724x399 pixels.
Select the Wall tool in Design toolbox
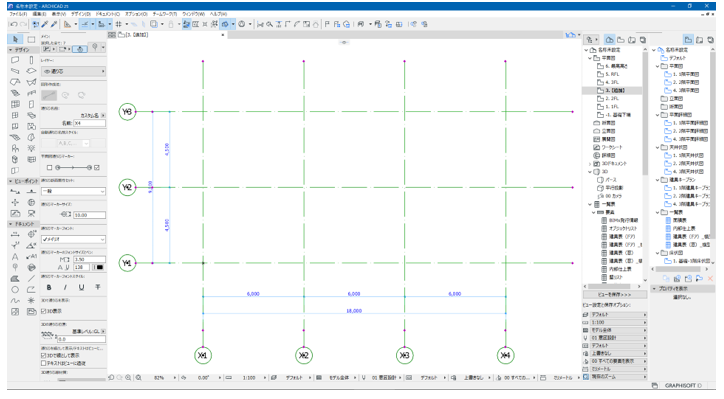15,60
